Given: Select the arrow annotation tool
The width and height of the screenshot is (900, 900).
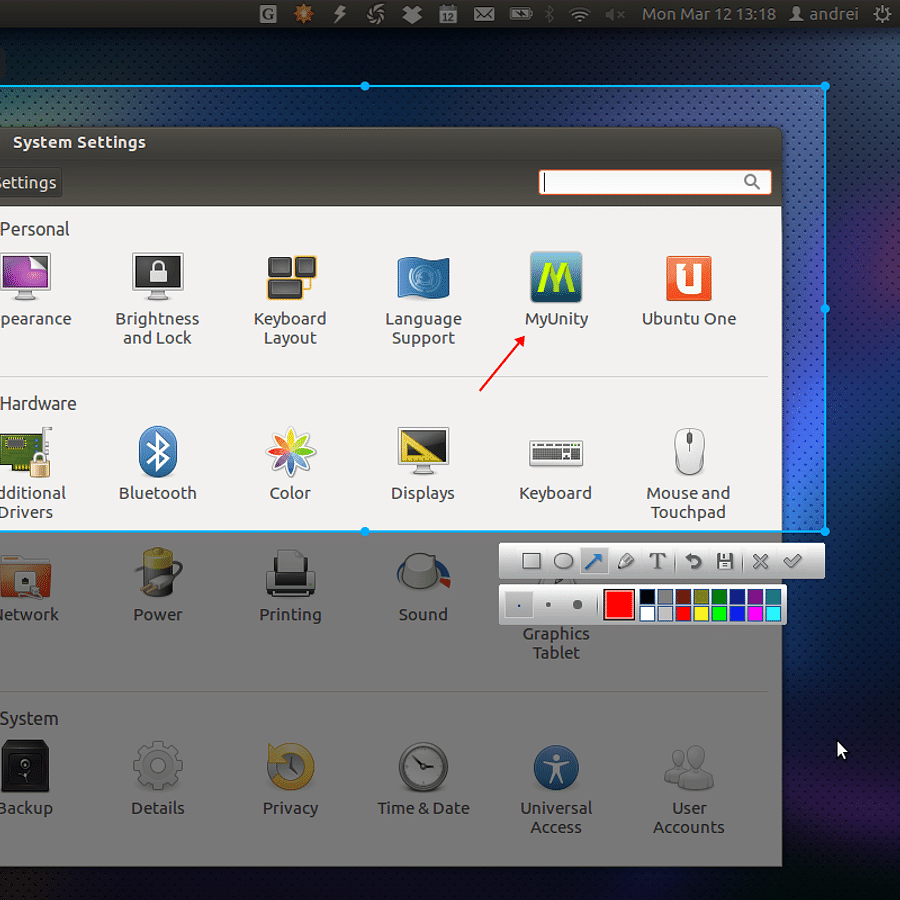Looking at the screenshot, I should 595,560.
